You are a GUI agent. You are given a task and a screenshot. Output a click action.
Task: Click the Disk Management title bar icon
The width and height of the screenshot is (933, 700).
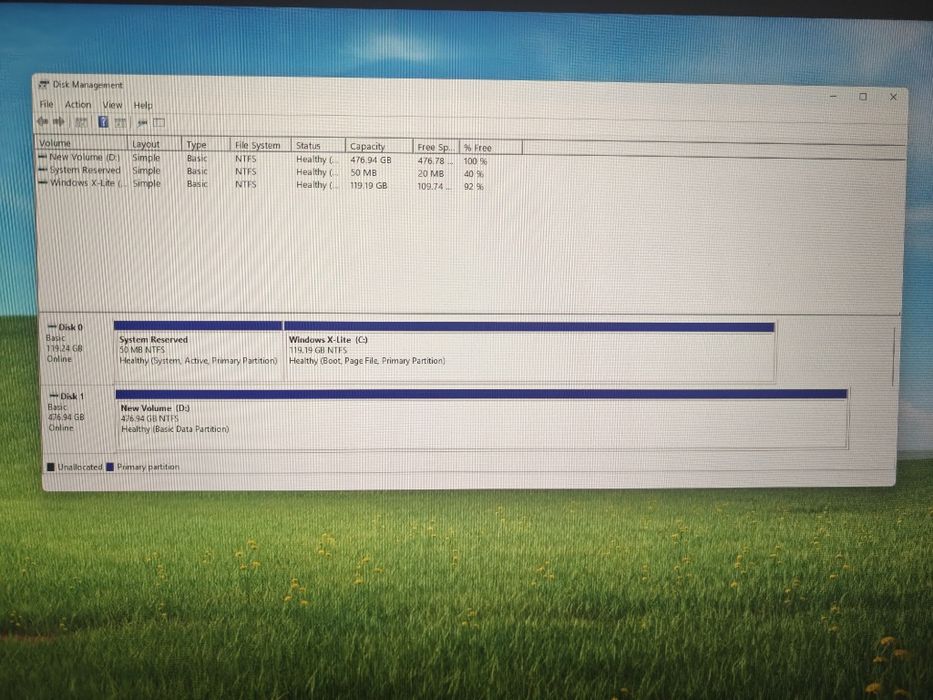43,85
